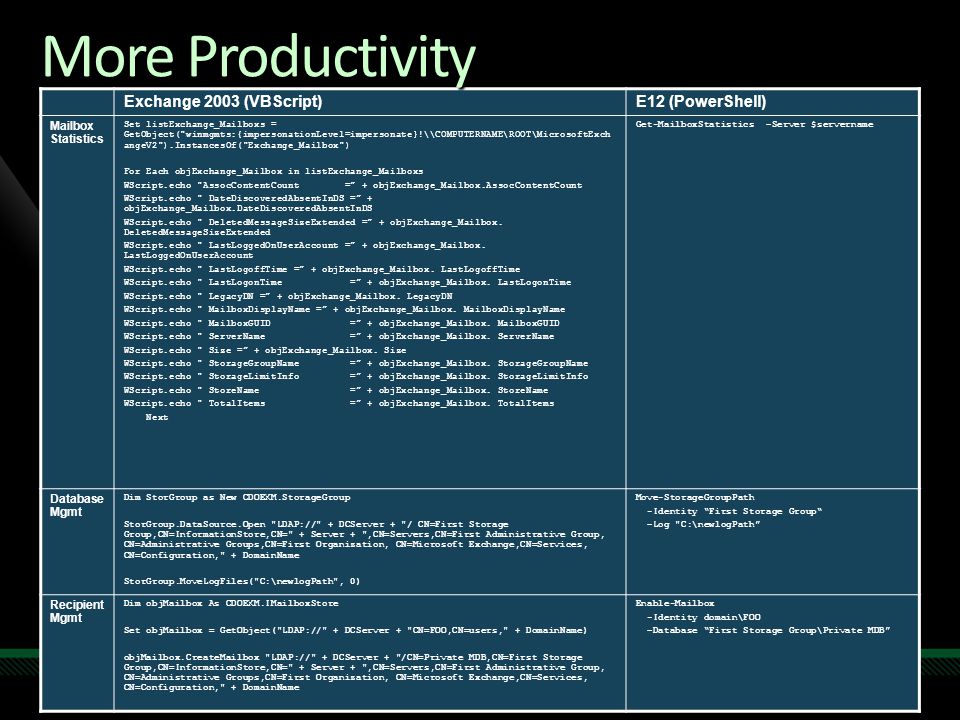Screen dimensions: 960x720
Task: Select the 'Exchange 2003 (VBScript)' column header
Action: point(223,102)
